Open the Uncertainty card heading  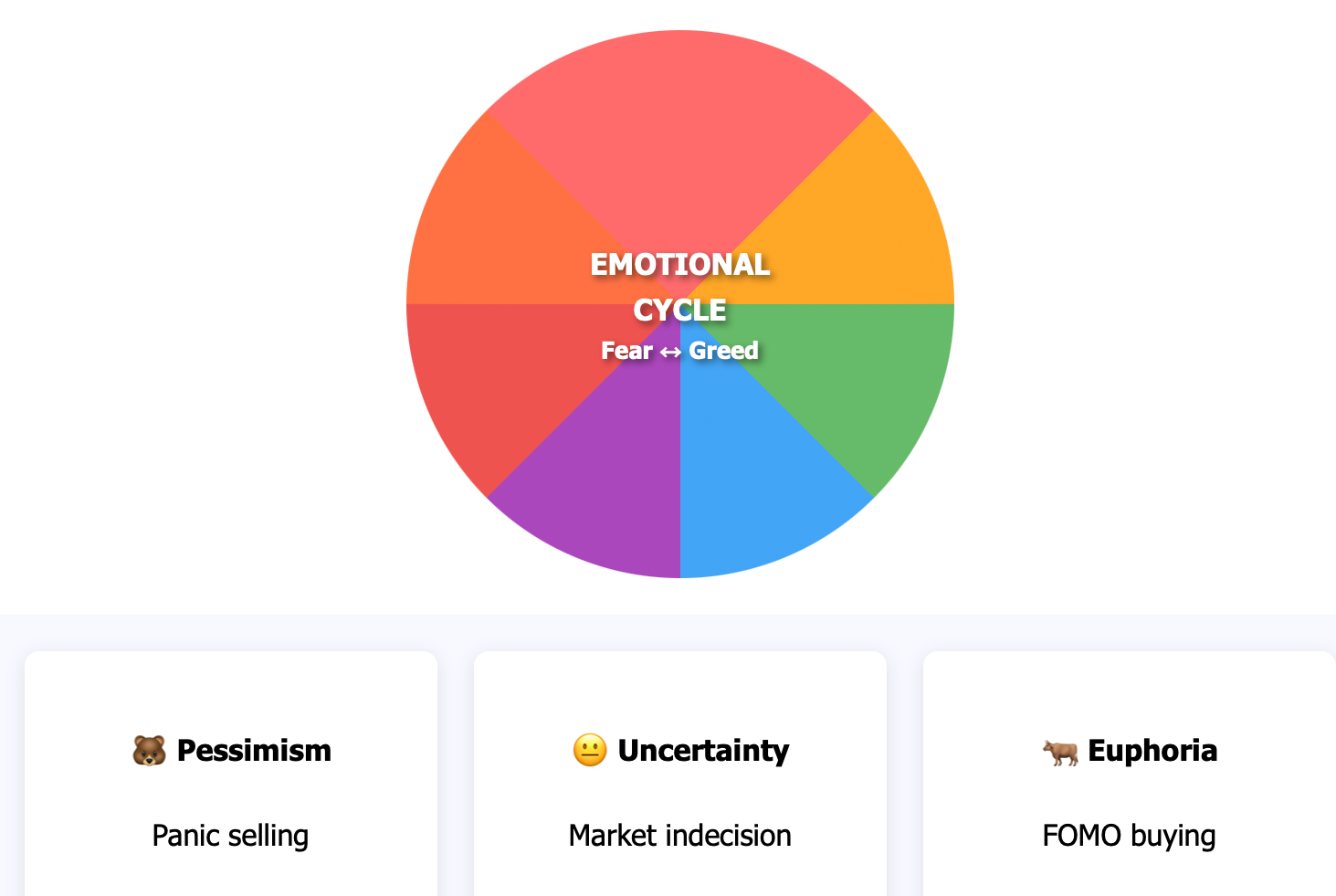(x=681, y=751)
